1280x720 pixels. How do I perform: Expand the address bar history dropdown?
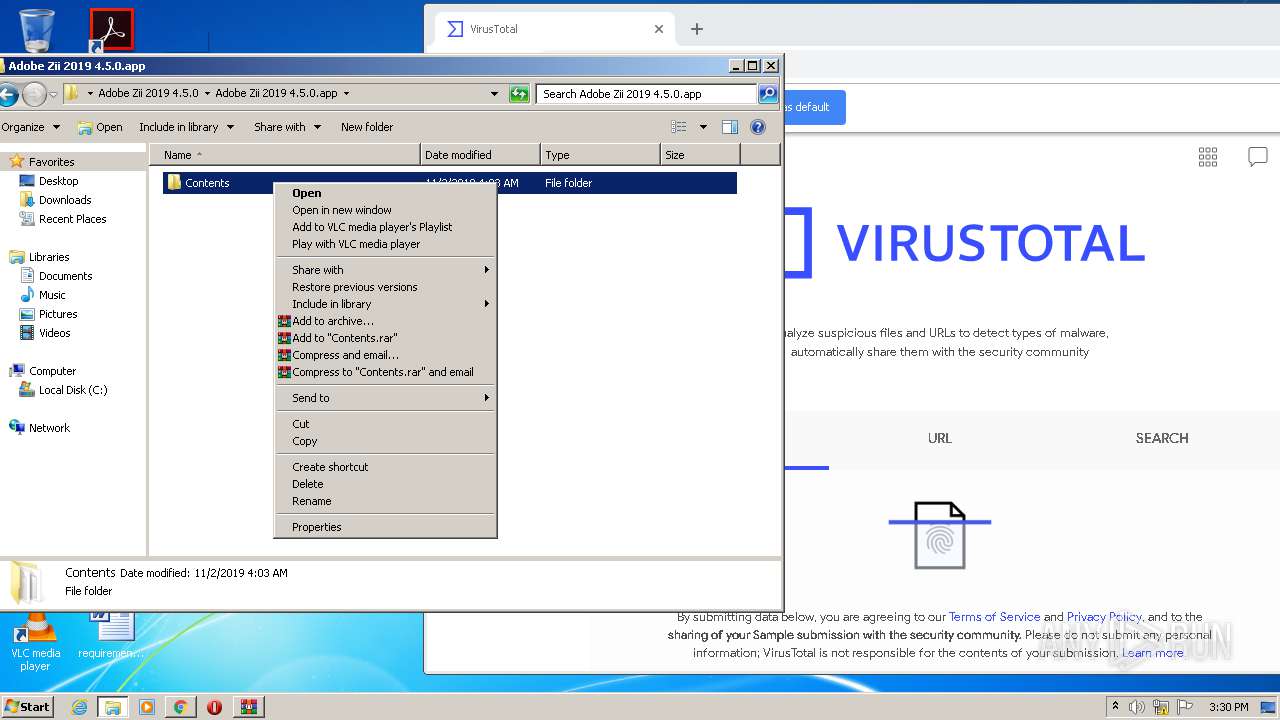click(494, 94)
